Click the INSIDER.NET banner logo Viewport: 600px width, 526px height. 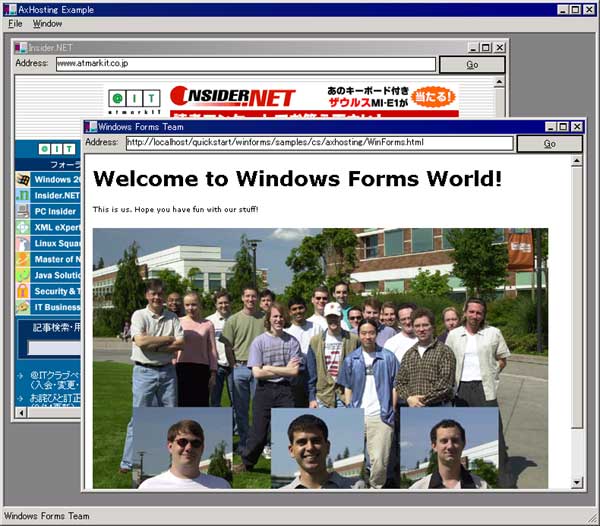(x=232, y=96)
